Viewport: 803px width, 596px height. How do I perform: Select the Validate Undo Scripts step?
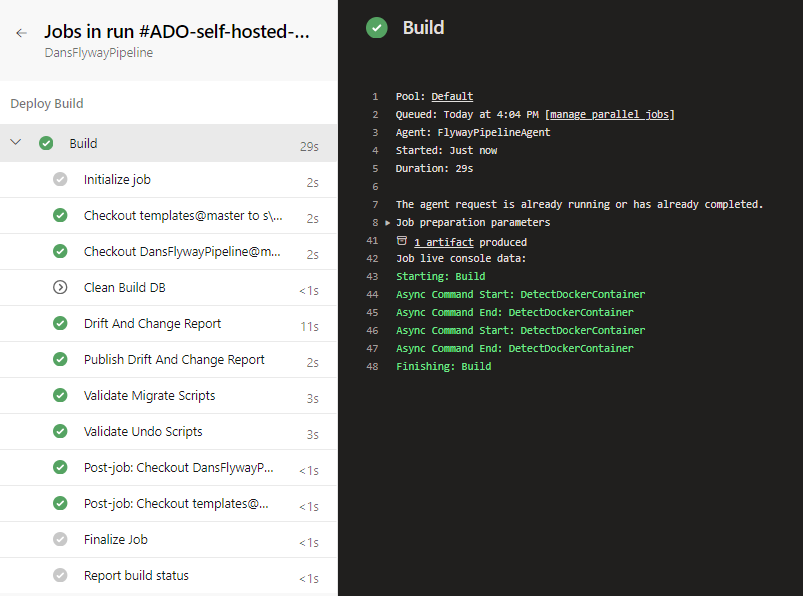pos(168,432)
